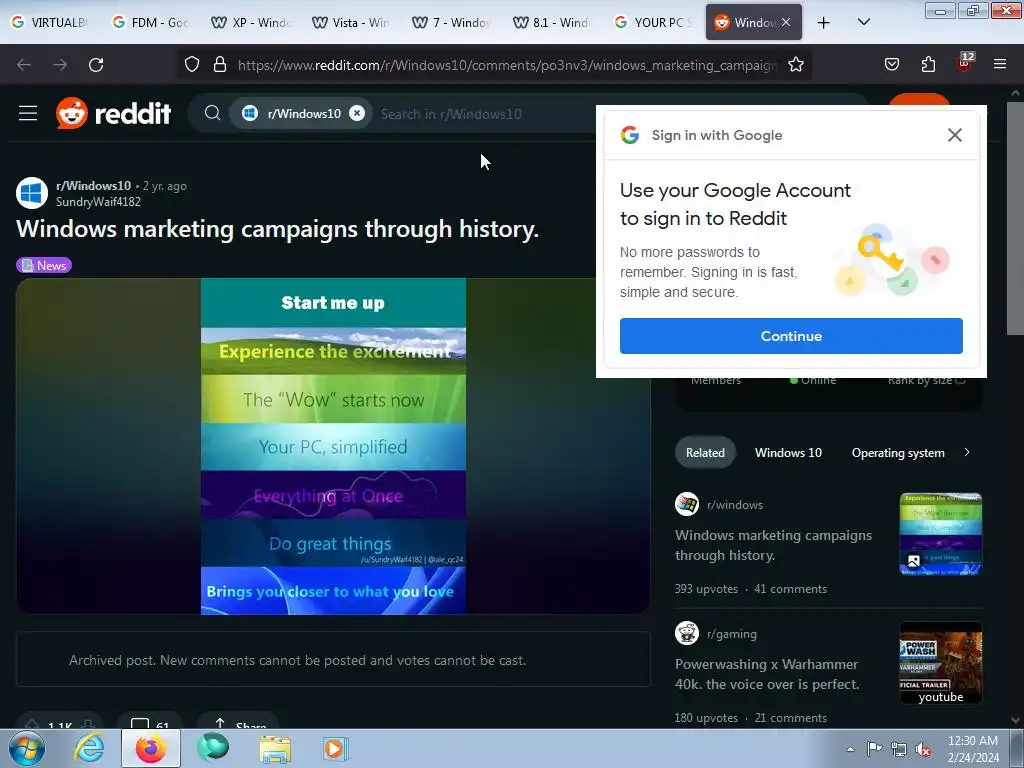Bookmark this page with the star icon
Screen dimensions: 1024x768
tap(795, 64)
